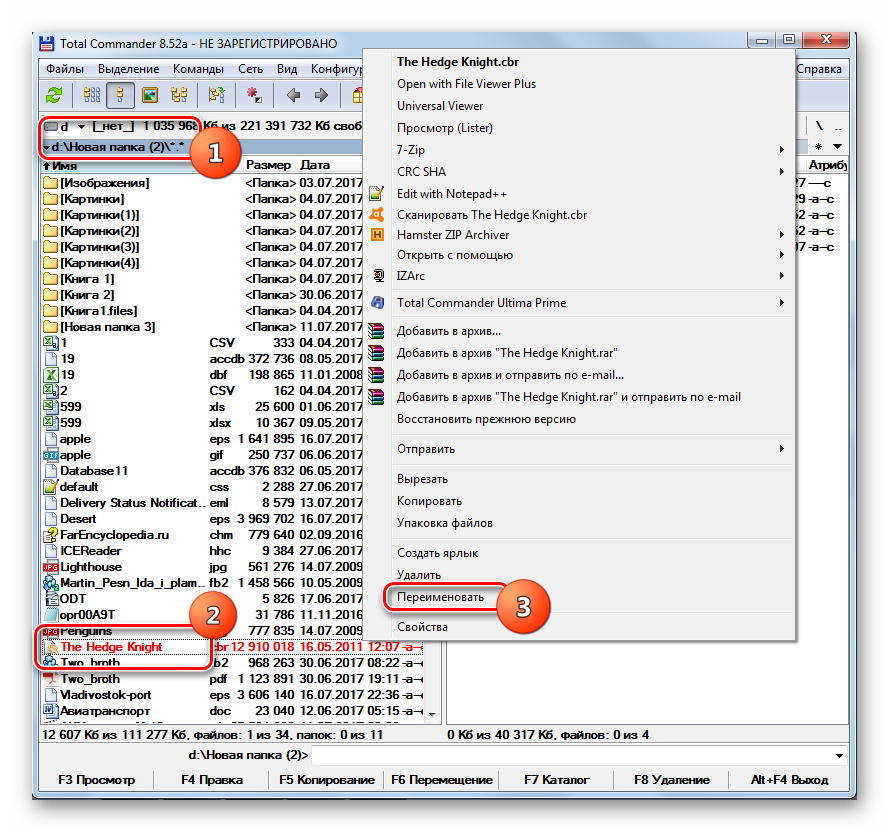Click the Total Commander Ultima Prime icon
Image resolution: width=889 pixels, height=832 pixels.
(377, 303)
